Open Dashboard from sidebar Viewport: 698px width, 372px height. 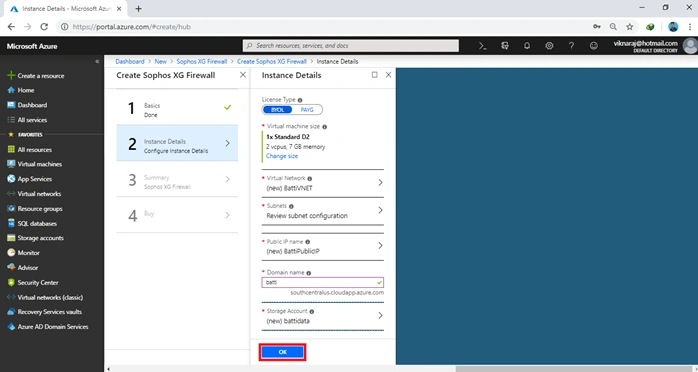pos(27,105)
